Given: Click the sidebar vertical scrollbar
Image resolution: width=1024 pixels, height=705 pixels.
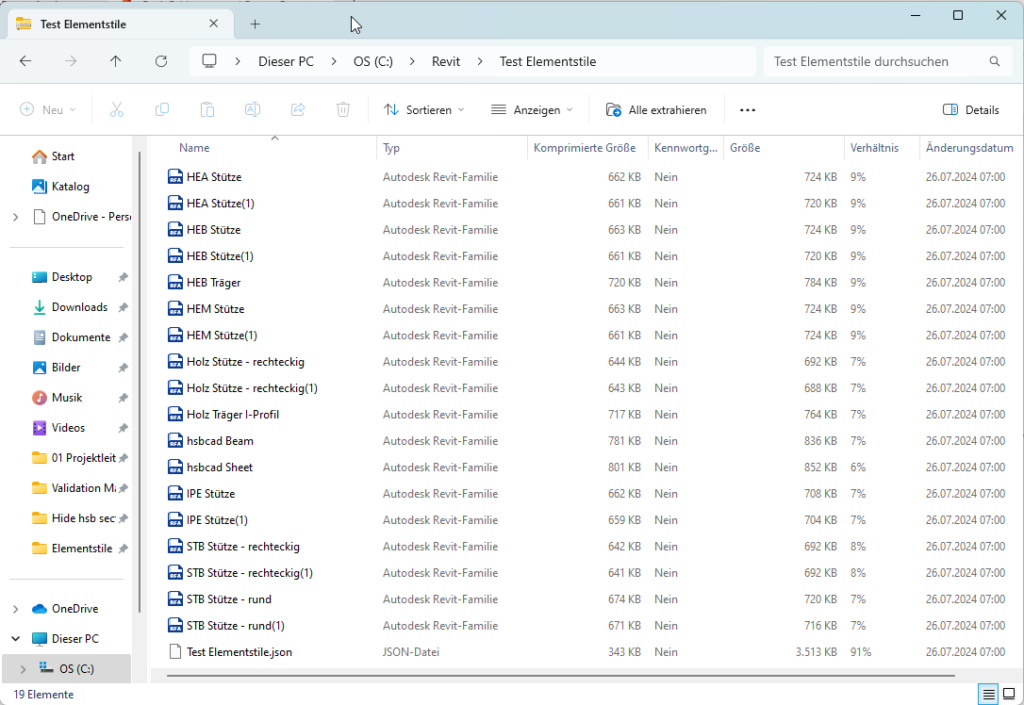Looking at the screenshot, I should pyautogui.click(x=140, y=382).
